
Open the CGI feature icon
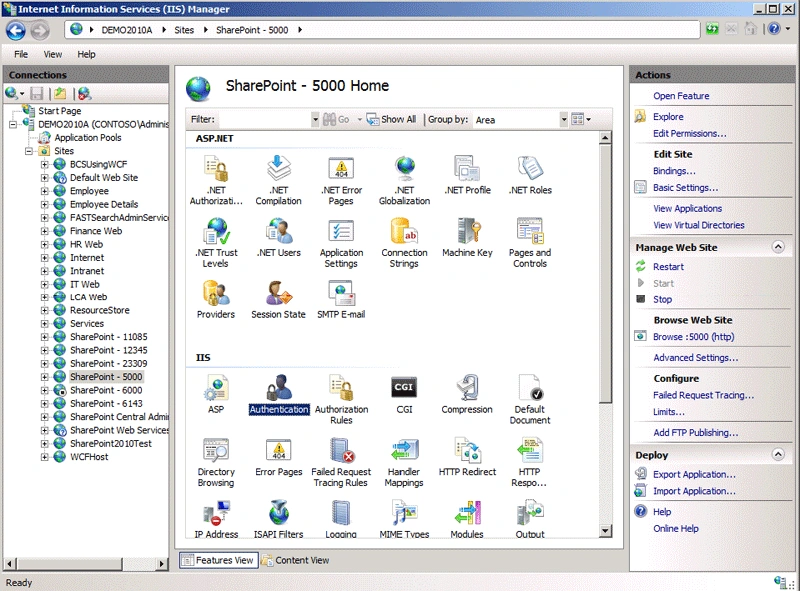(x=404, y=394)
